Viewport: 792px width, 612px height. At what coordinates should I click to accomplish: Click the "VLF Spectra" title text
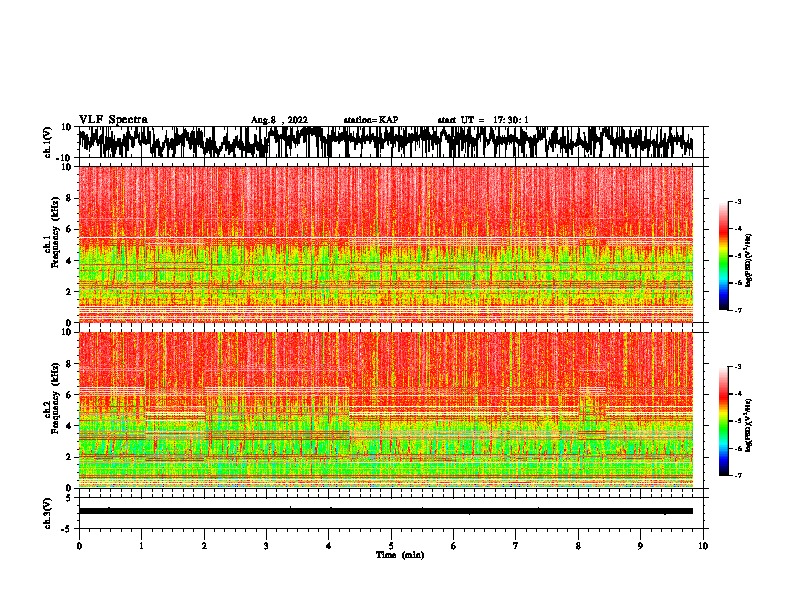coord(113,120)
